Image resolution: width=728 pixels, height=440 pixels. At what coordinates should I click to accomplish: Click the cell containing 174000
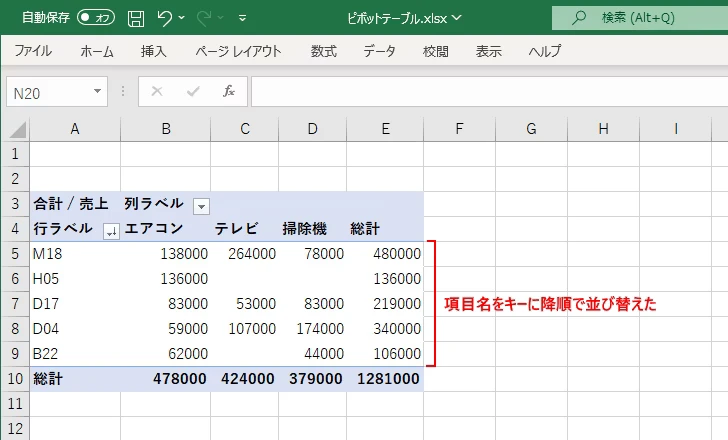[312, 329]
